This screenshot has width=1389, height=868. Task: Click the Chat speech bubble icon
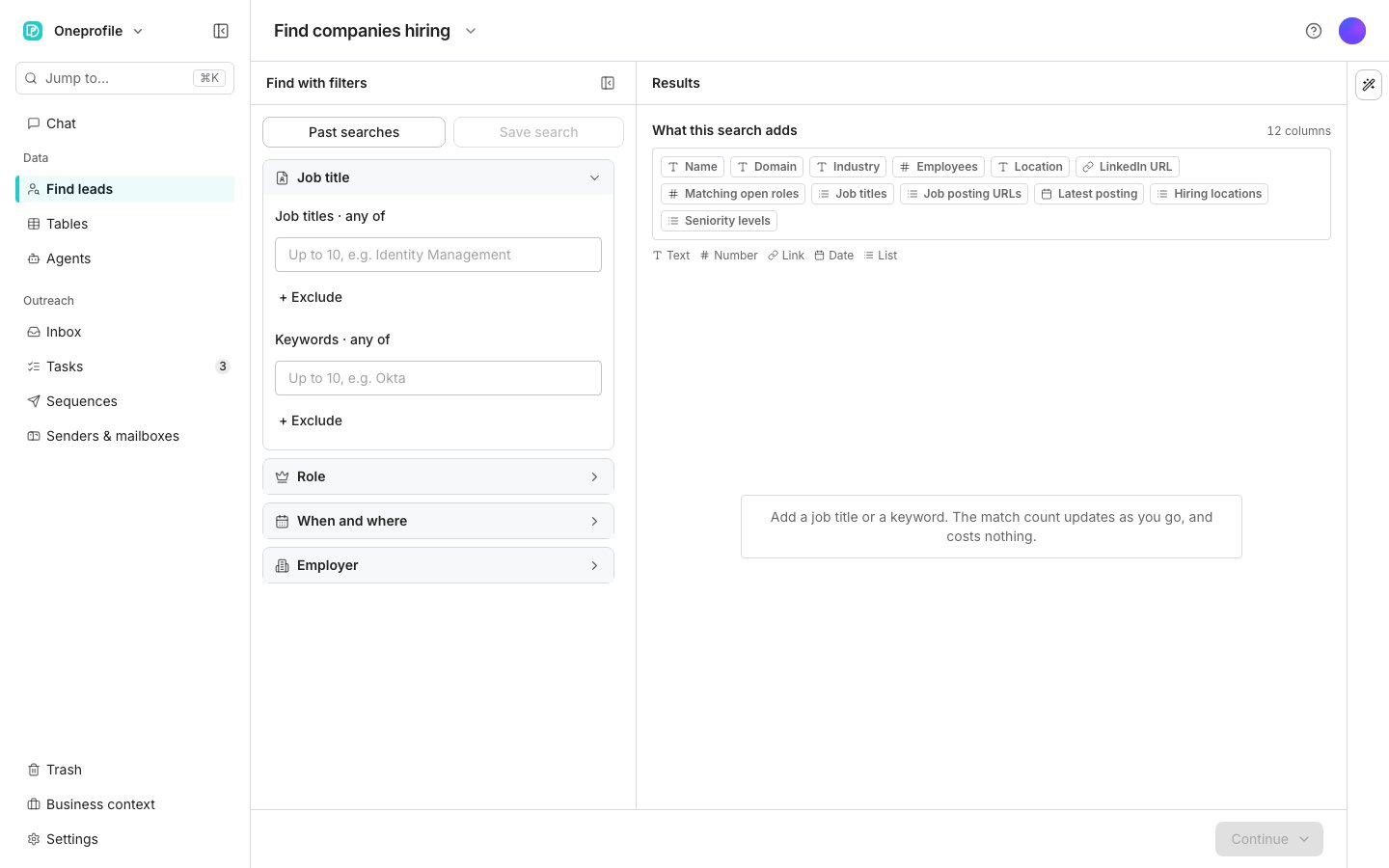[x=34, y=123]
